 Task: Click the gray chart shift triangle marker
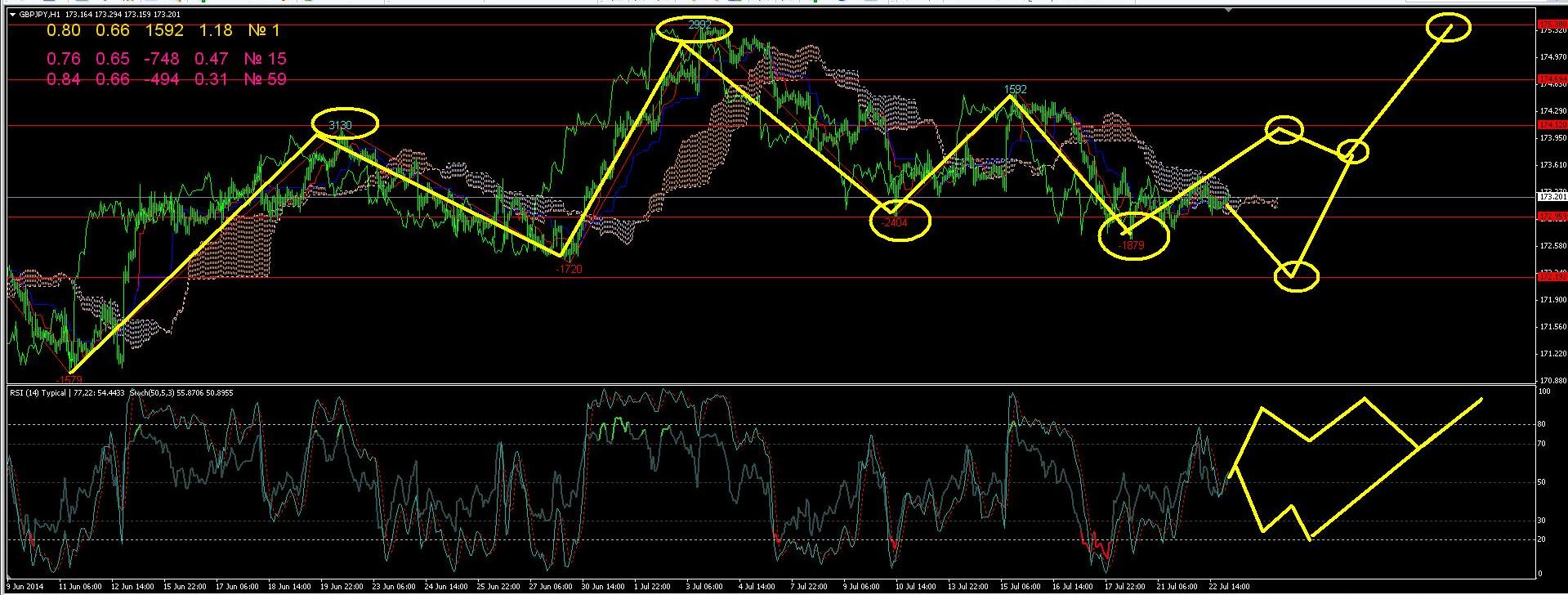click(1228, 11)
